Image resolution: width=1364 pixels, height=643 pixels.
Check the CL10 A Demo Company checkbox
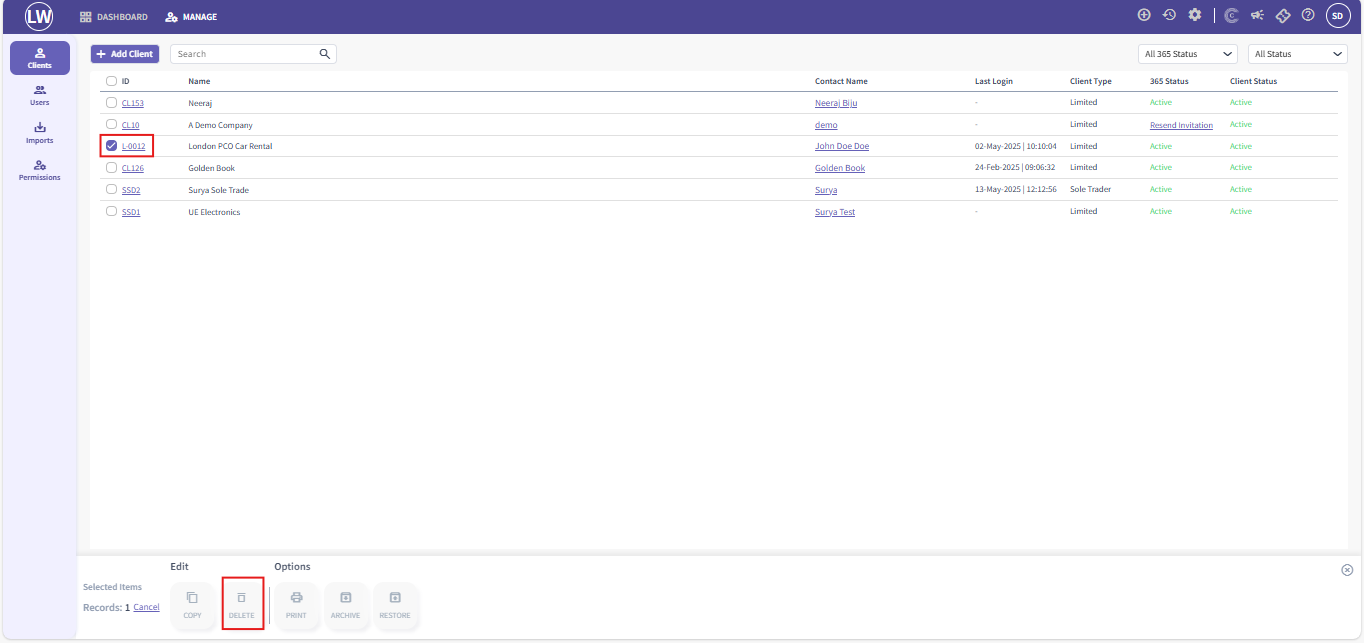[x=112, y=124]
